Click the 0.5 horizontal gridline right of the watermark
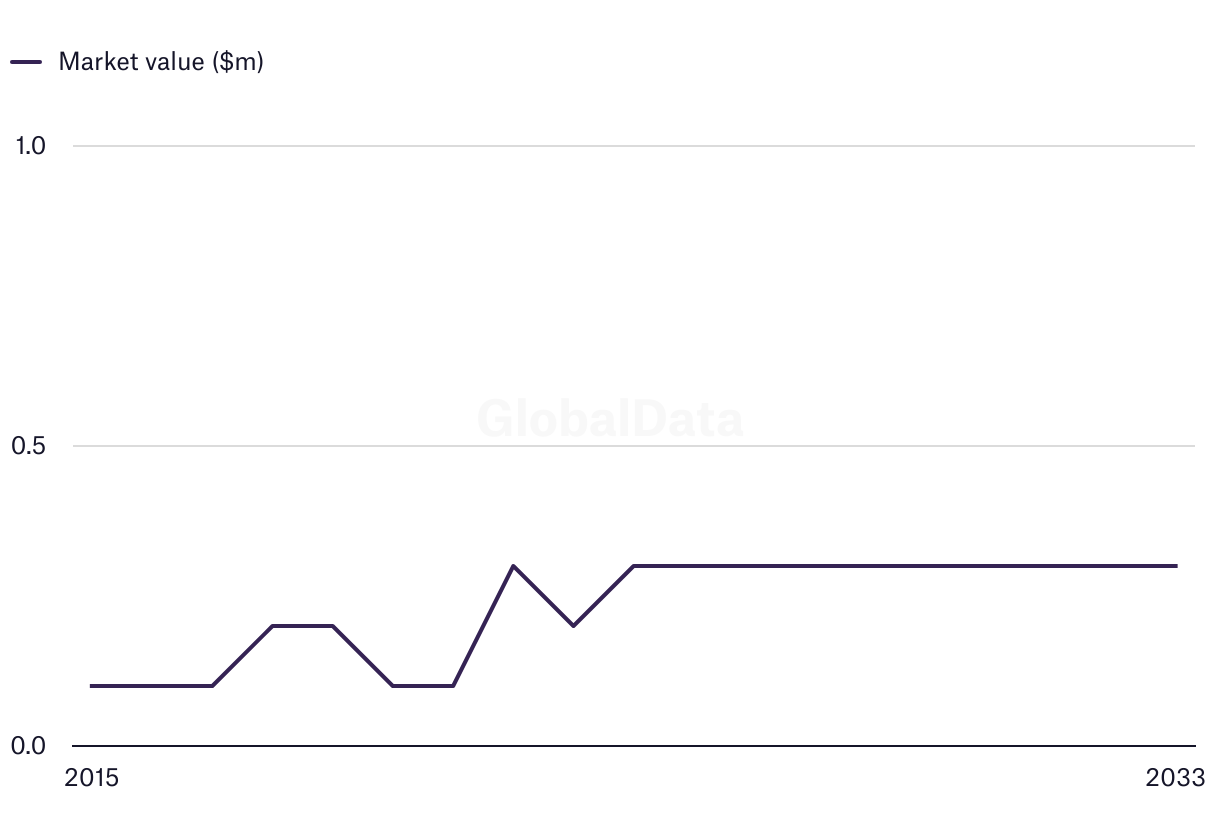The image size is (1220, 836). [x=950, y=446]
